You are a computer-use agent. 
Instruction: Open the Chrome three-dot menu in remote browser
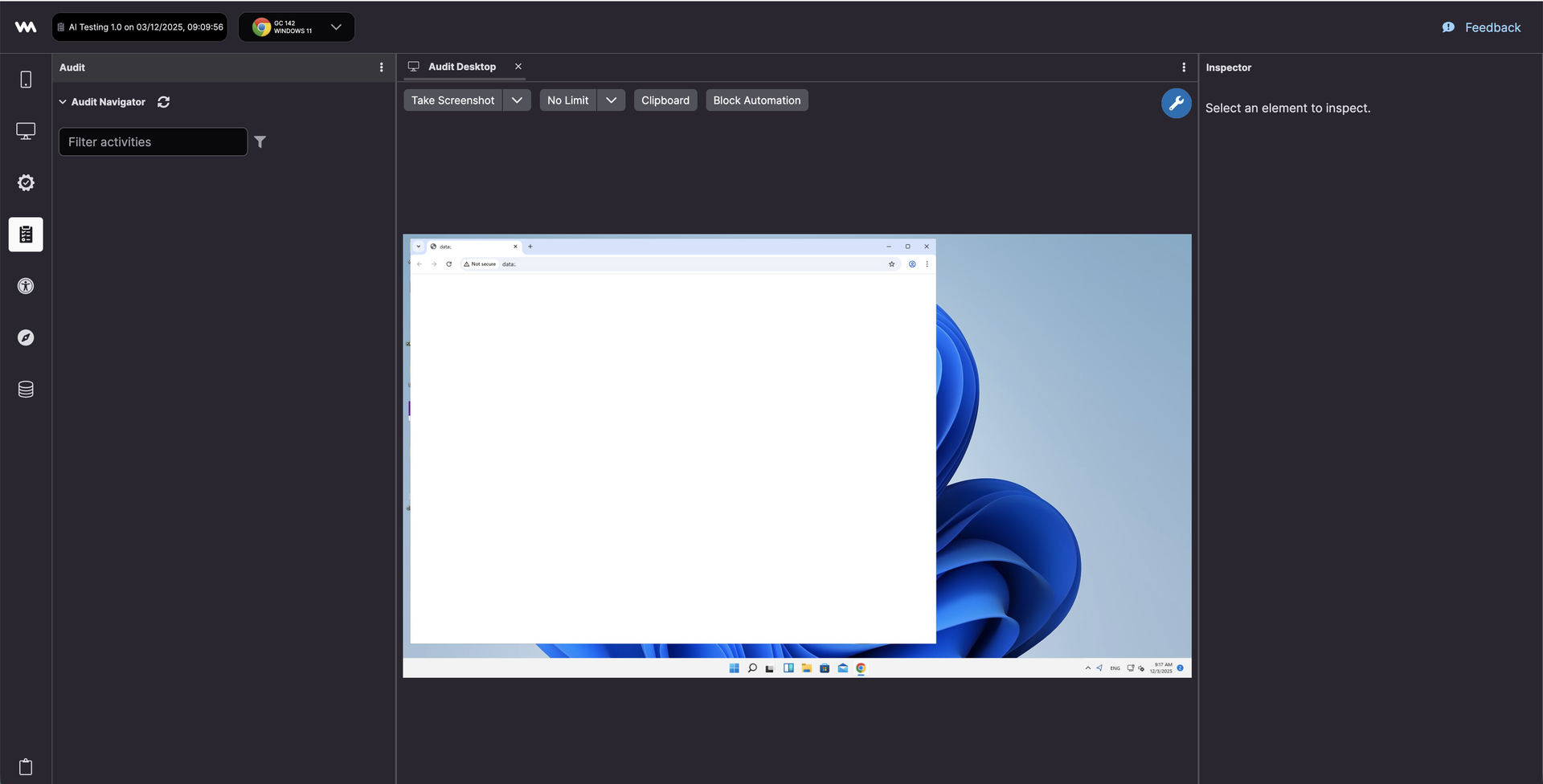pyautogui.click(x=927, y=264)
